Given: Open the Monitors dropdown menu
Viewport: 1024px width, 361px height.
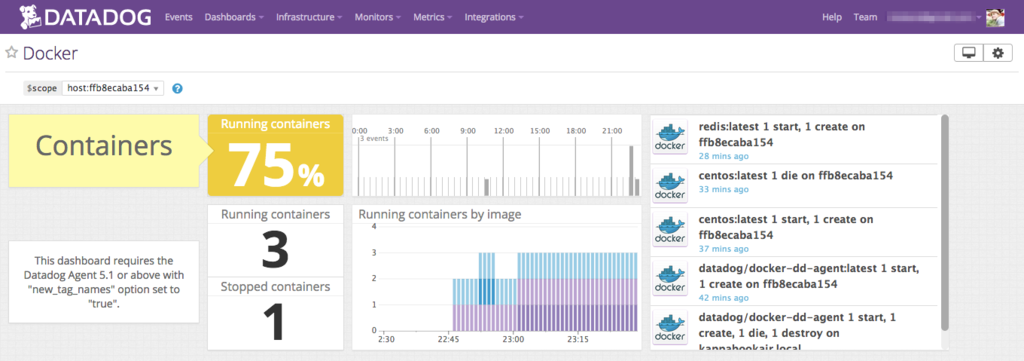Looking at the screenshot, I should point(377,18).
